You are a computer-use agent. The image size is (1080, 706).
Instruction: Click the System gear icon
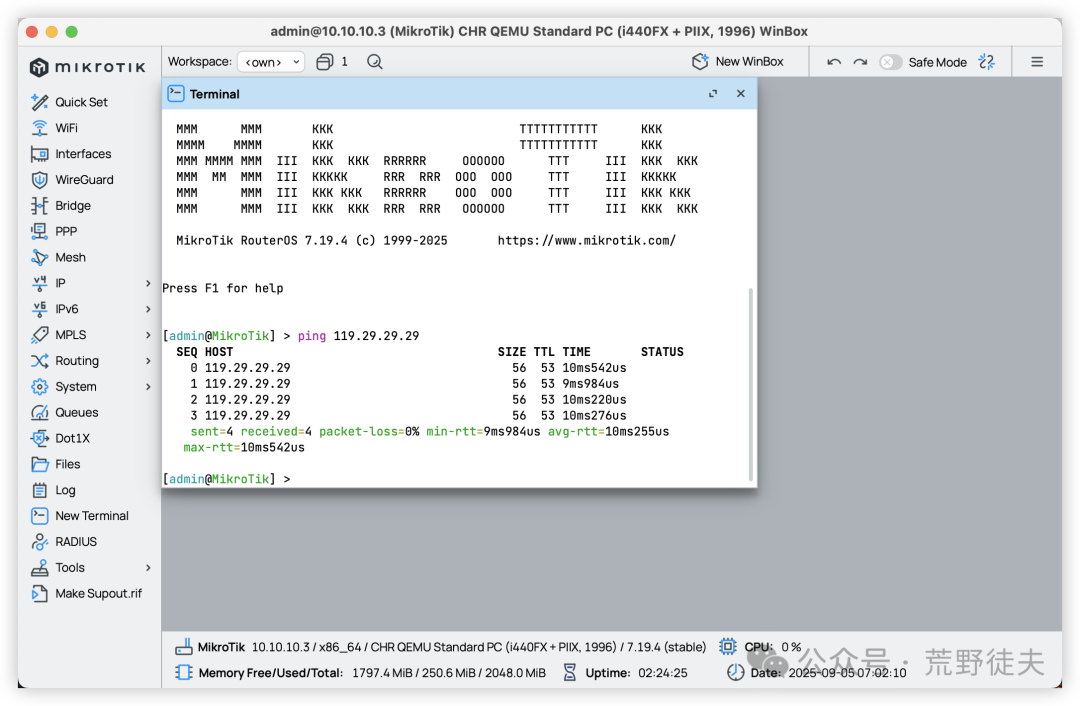[x=39, y=386]
